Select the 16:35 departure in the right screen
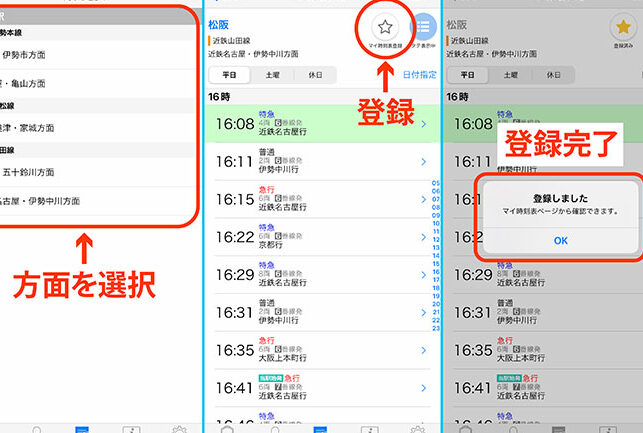Screen dimensions: 643x433 (x=543, y=350)
